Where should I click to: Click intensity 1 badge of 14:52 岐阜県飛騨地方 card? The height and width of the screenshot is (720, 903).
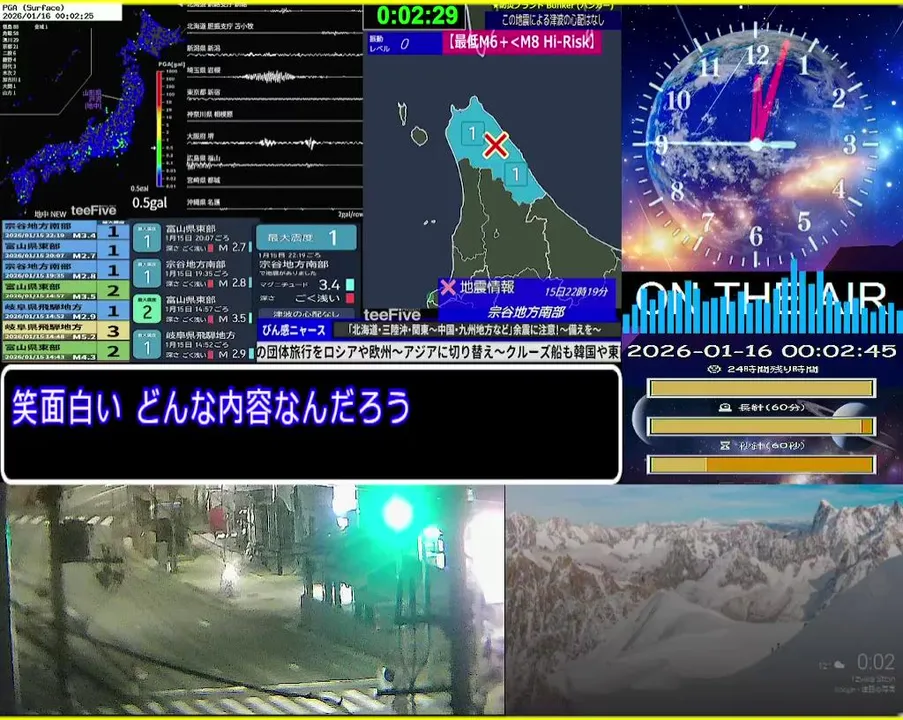(x=147, y=345)
